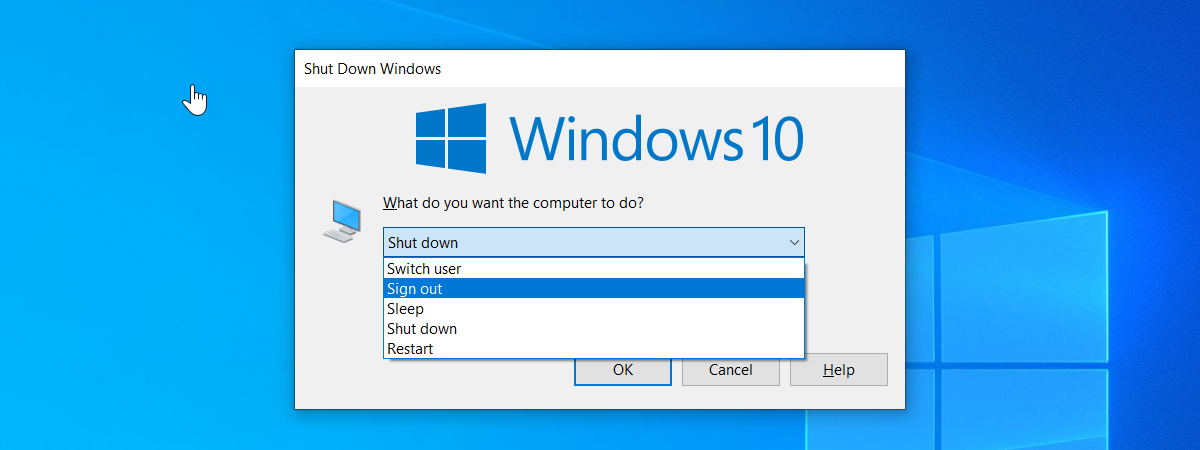This screenshot has width=1200, height=450.
Task: Select Shut down in the open list
Action: click(x=594, y=329)
